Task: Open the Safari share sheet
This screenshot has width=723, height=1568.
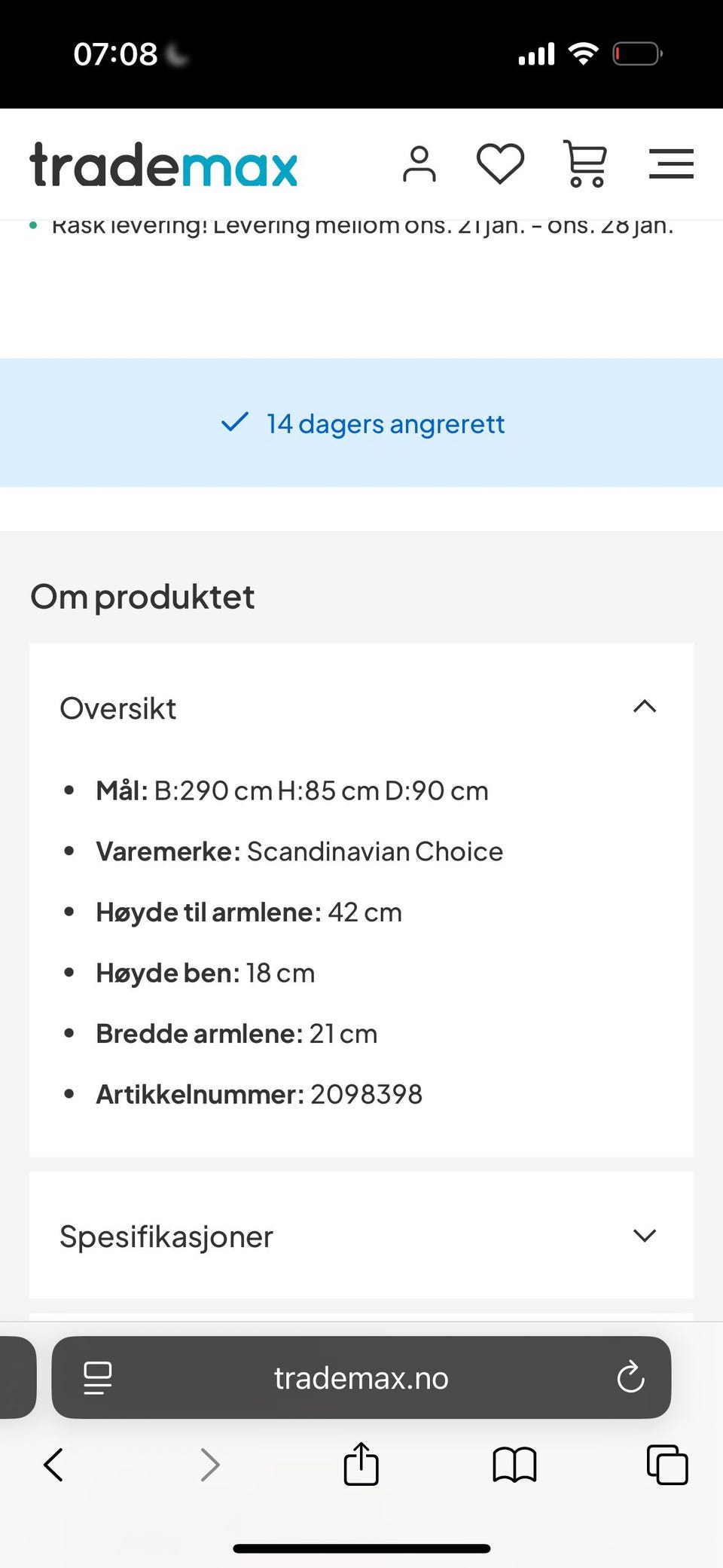Action: tap(361, 1464)
